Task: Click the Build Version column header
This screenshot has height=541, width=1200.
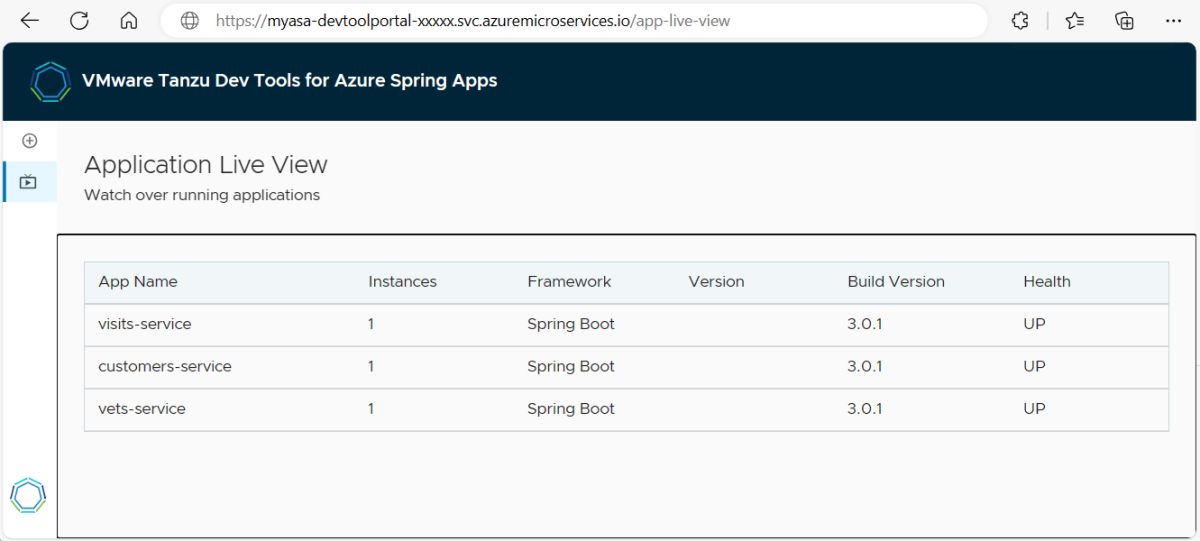Action: coord(895,282)
